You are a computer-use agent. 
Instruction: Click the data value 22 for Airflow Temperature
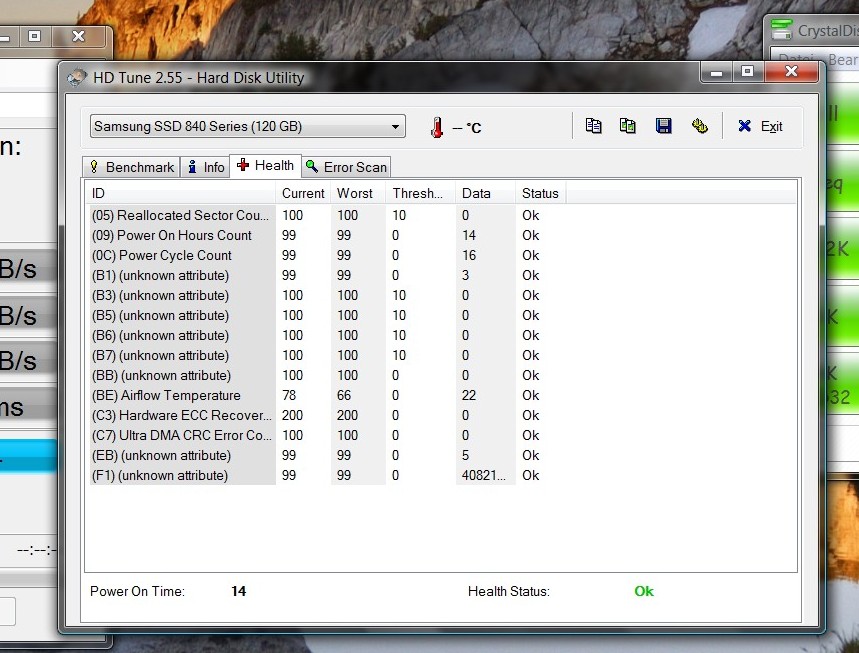tap(469, 396)
